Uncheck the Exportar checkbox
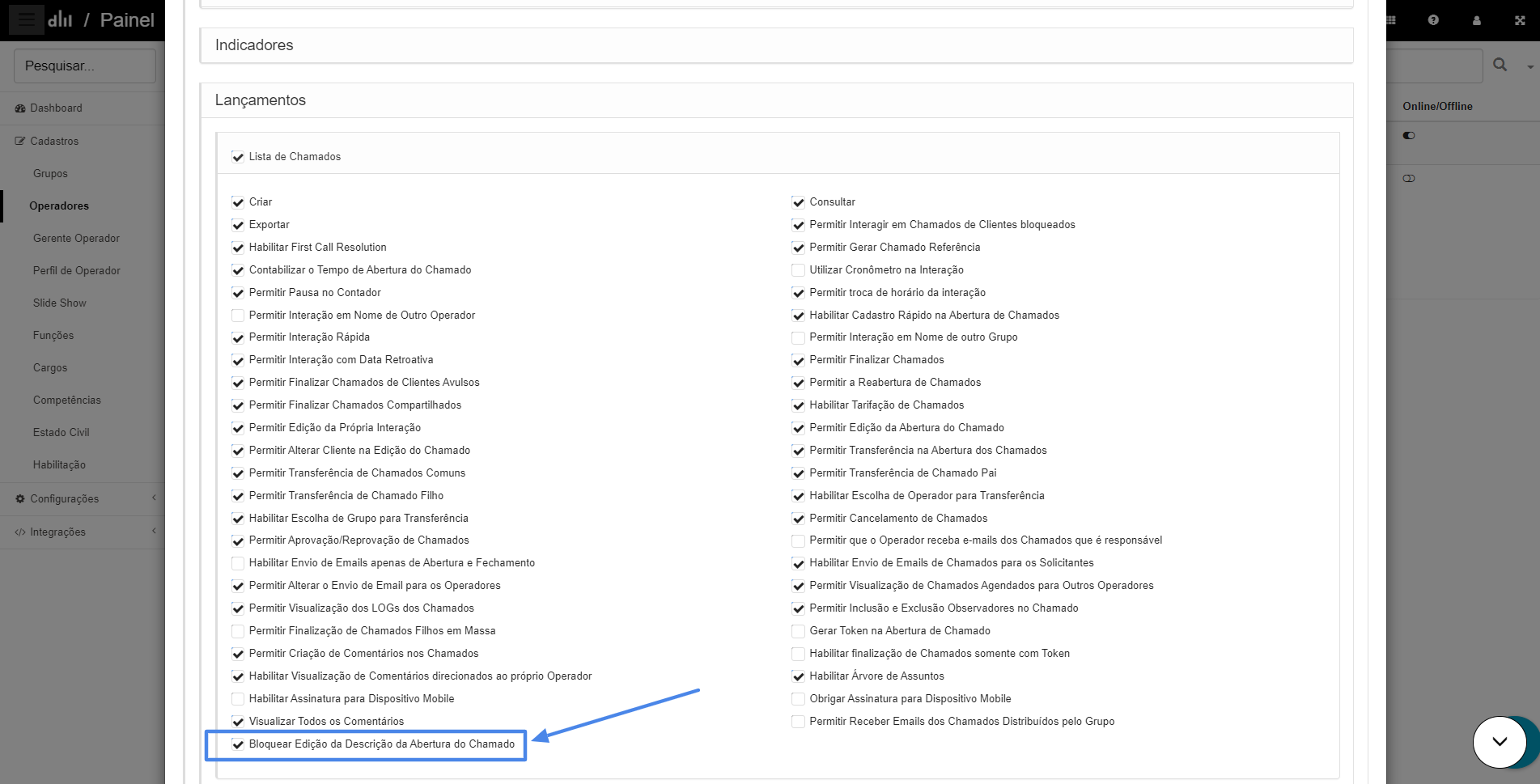 click(x=238, y=225)
